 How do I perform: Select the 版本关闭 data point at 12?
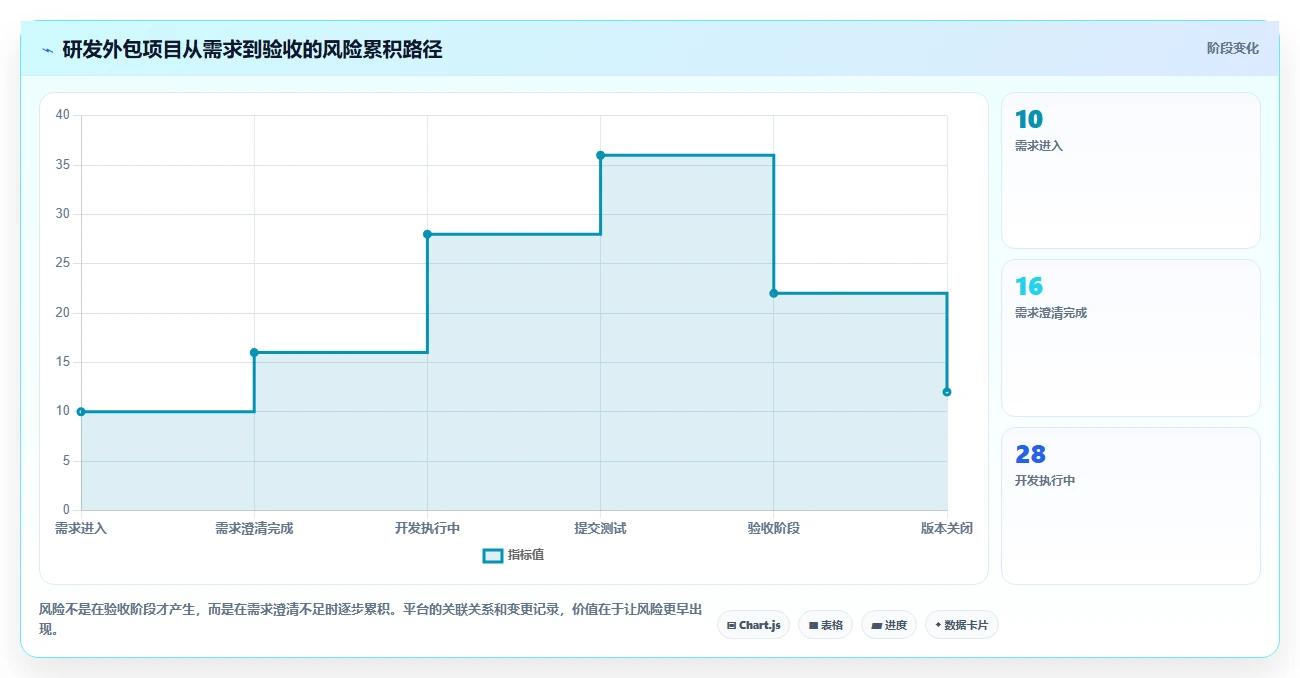947,392
